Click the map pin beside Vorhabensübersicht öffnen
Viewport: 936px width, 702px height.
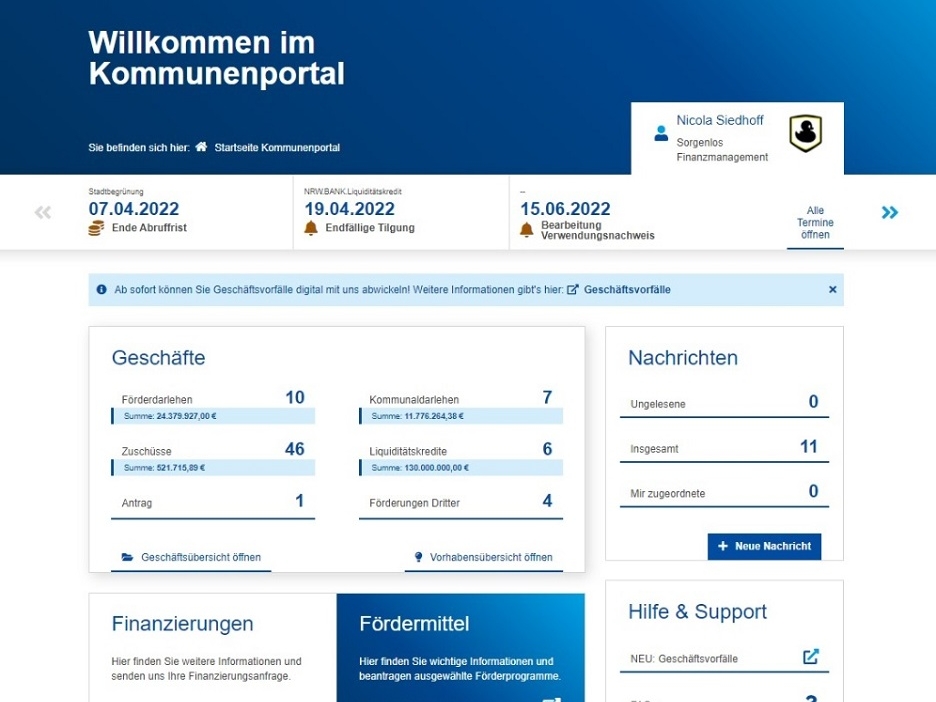(417, 558)
